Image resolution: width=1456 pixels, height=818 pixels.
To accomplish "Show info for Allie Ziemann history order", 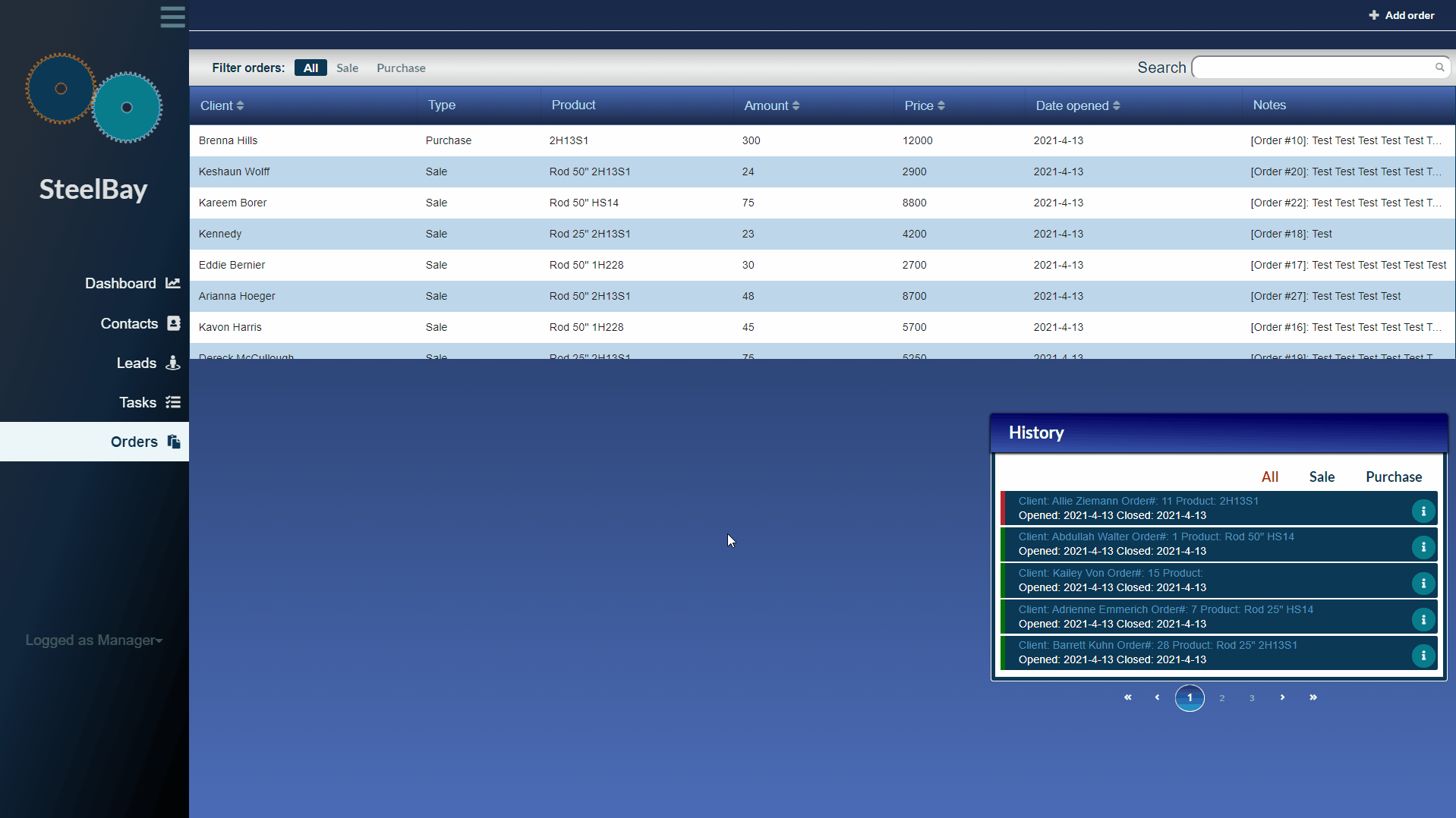I will point(1423,511).
